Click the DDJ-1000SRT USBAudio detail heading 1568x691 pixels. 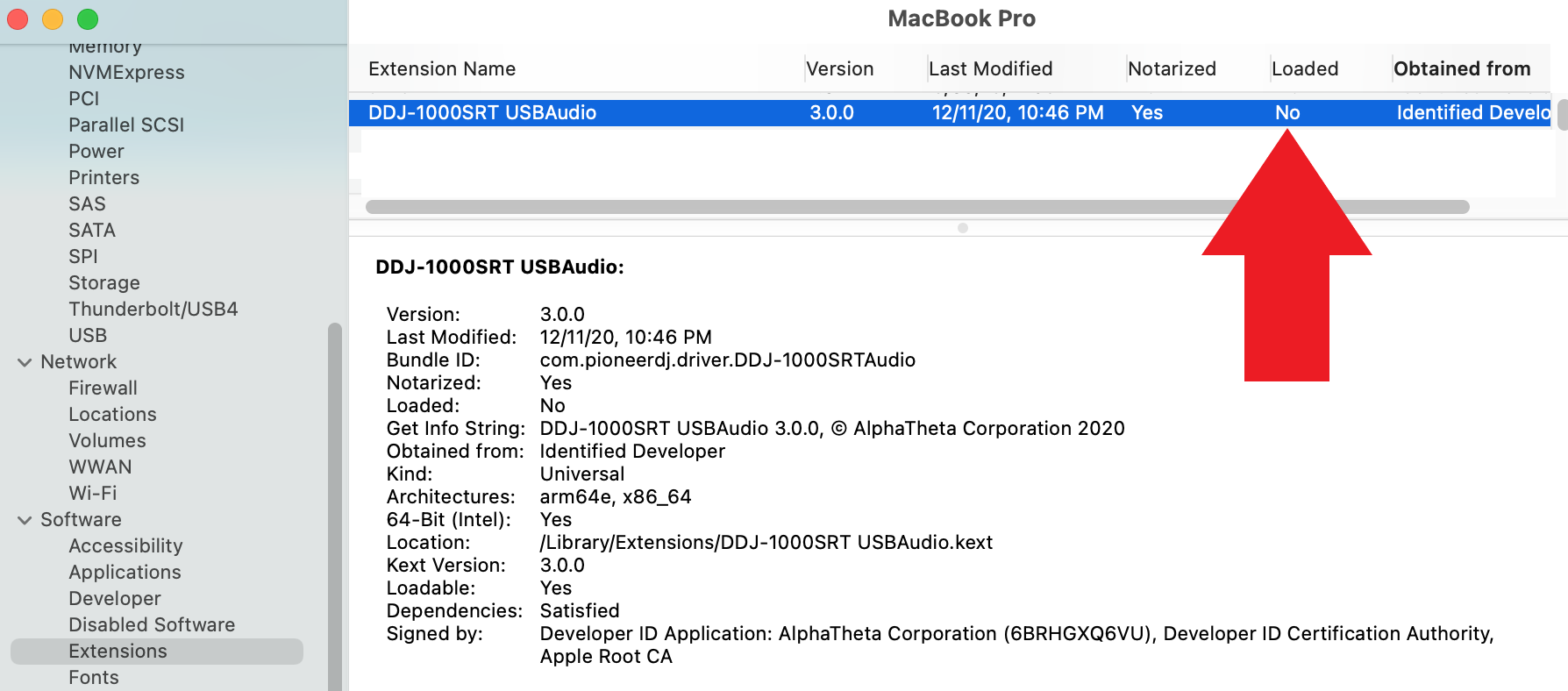pyautogui.click(x=500, y=267)
